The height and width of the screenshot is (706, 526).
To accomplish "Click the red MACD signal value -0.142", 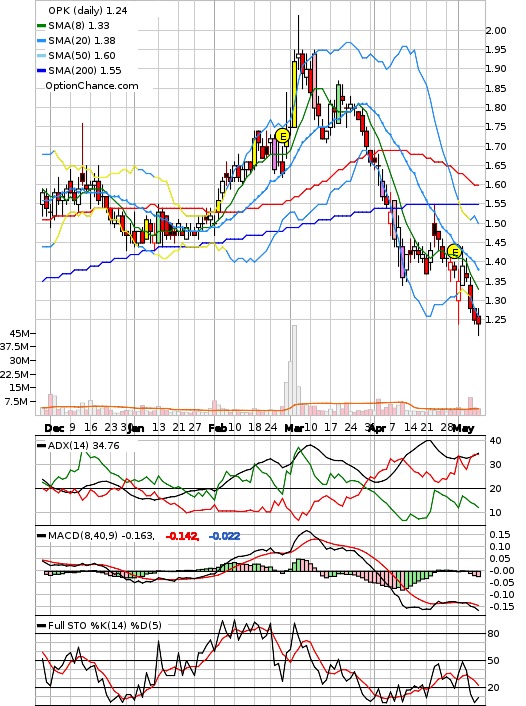I will 182,536.
